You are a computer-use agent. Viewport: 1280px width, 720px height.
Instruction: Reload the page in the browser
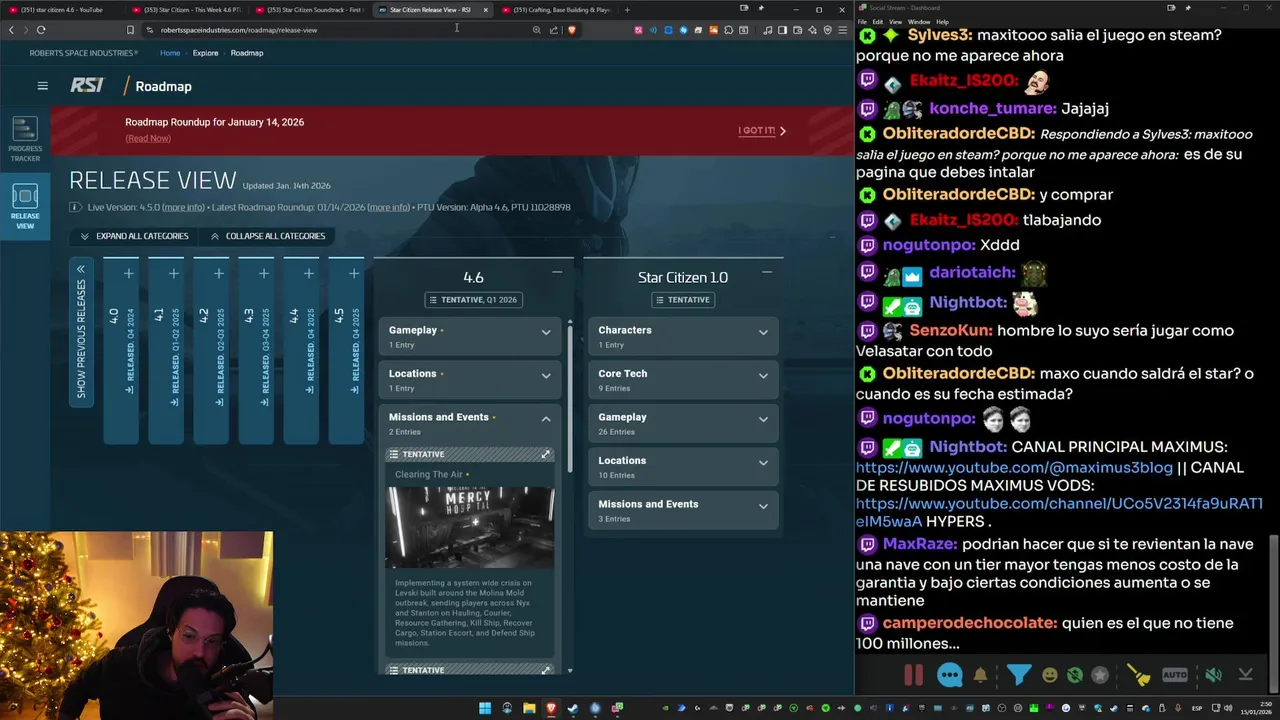coord(41,30)
